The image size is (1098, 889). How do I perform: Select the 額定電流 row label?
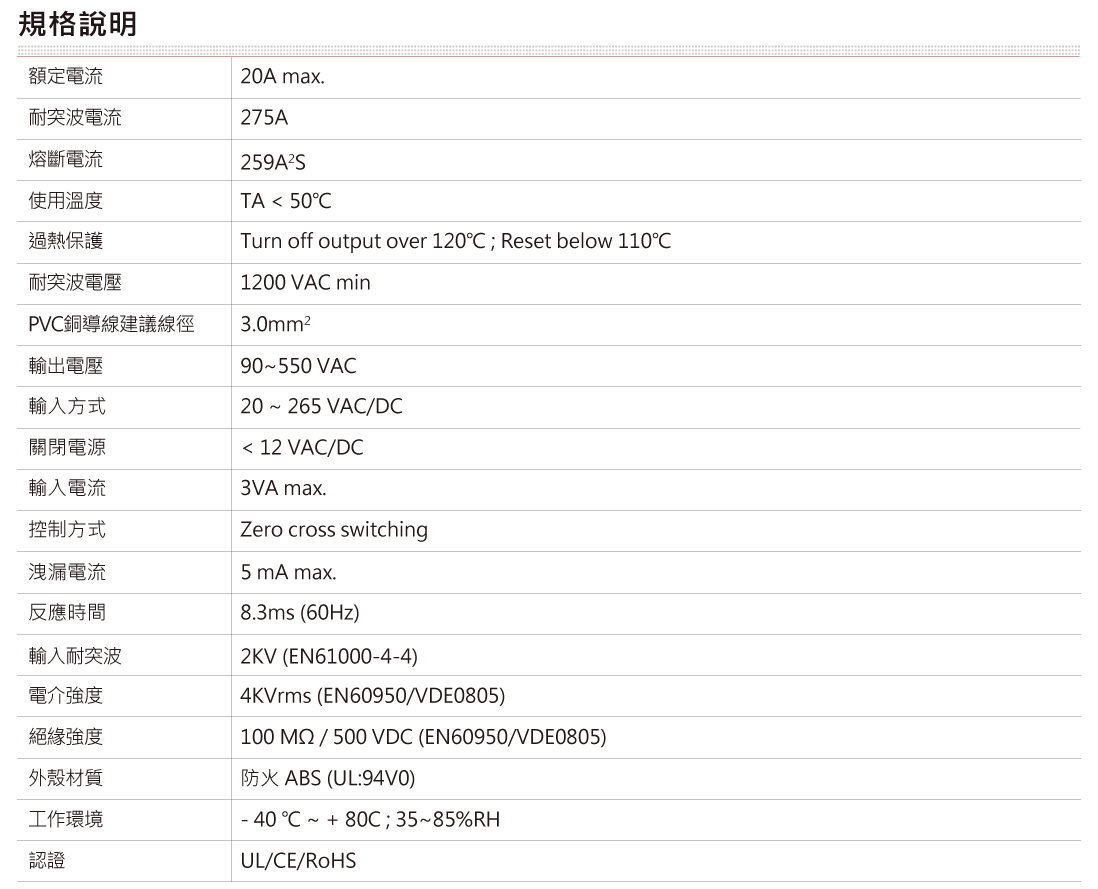point(65,77)
